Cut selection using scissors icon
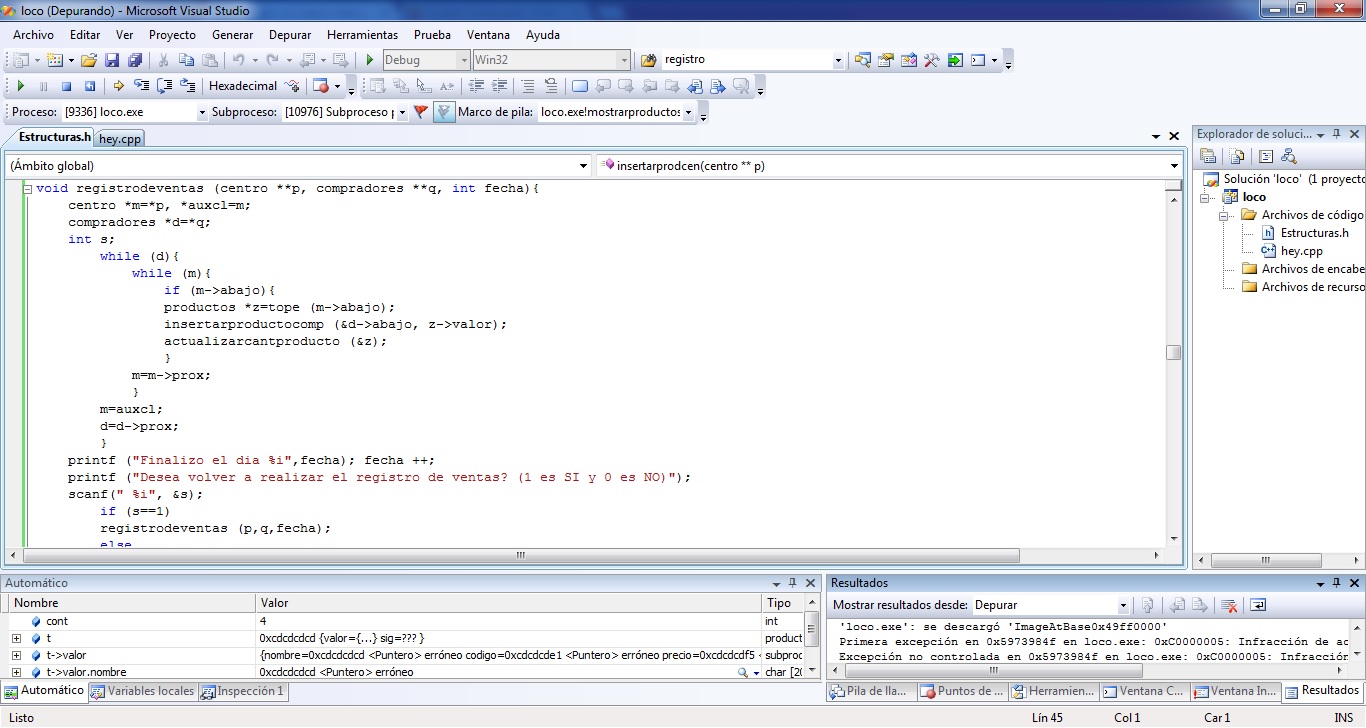1366x728 pixels. point(163,60)
